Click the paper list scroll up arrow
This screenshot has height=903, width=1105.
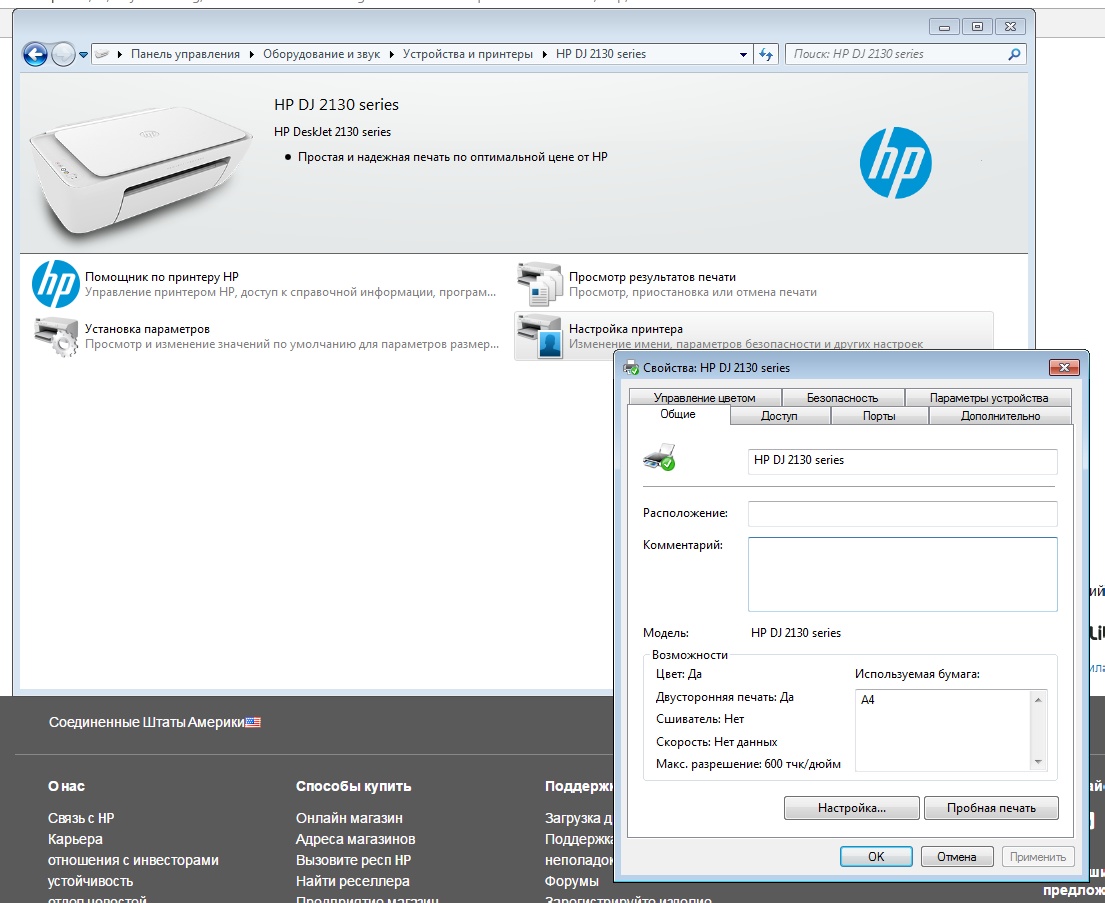1037,699
